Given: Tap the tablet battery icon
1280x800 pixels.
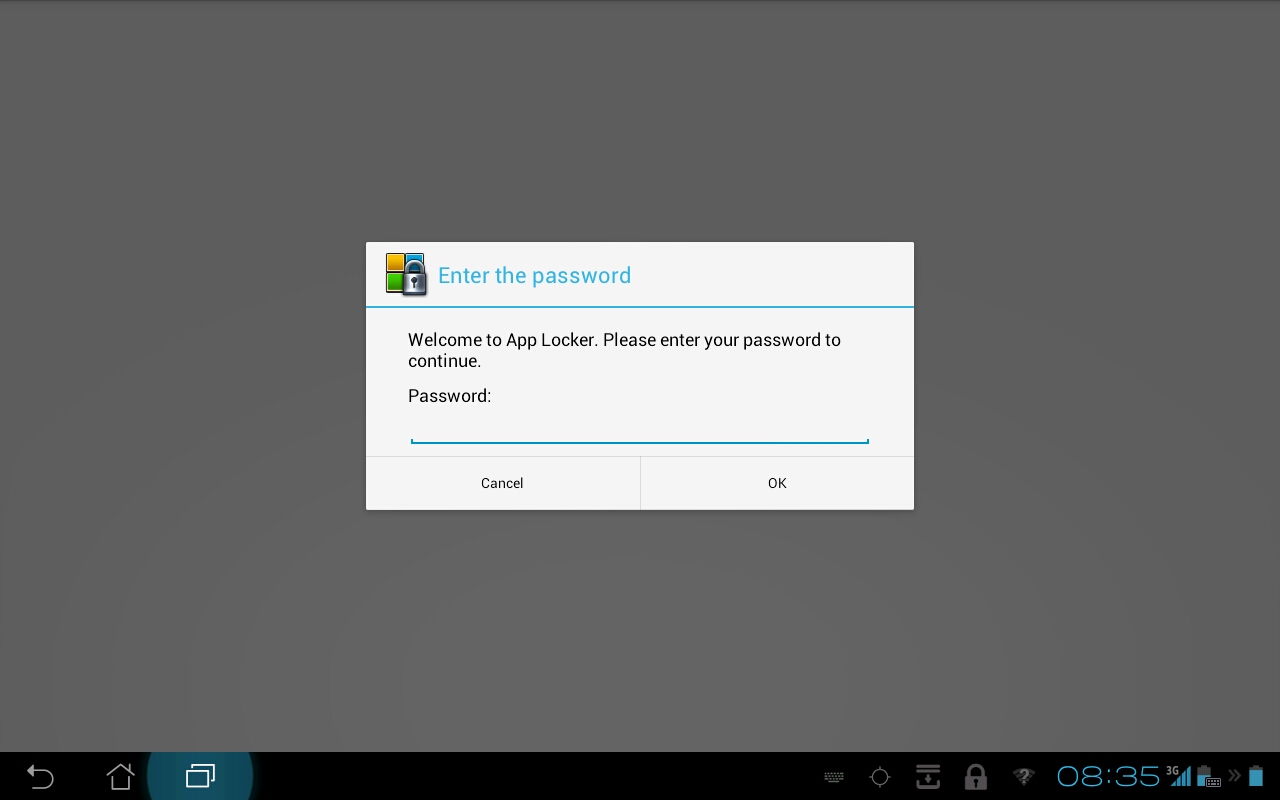Looking at the screenshot, I should [x=1256, y=776].
